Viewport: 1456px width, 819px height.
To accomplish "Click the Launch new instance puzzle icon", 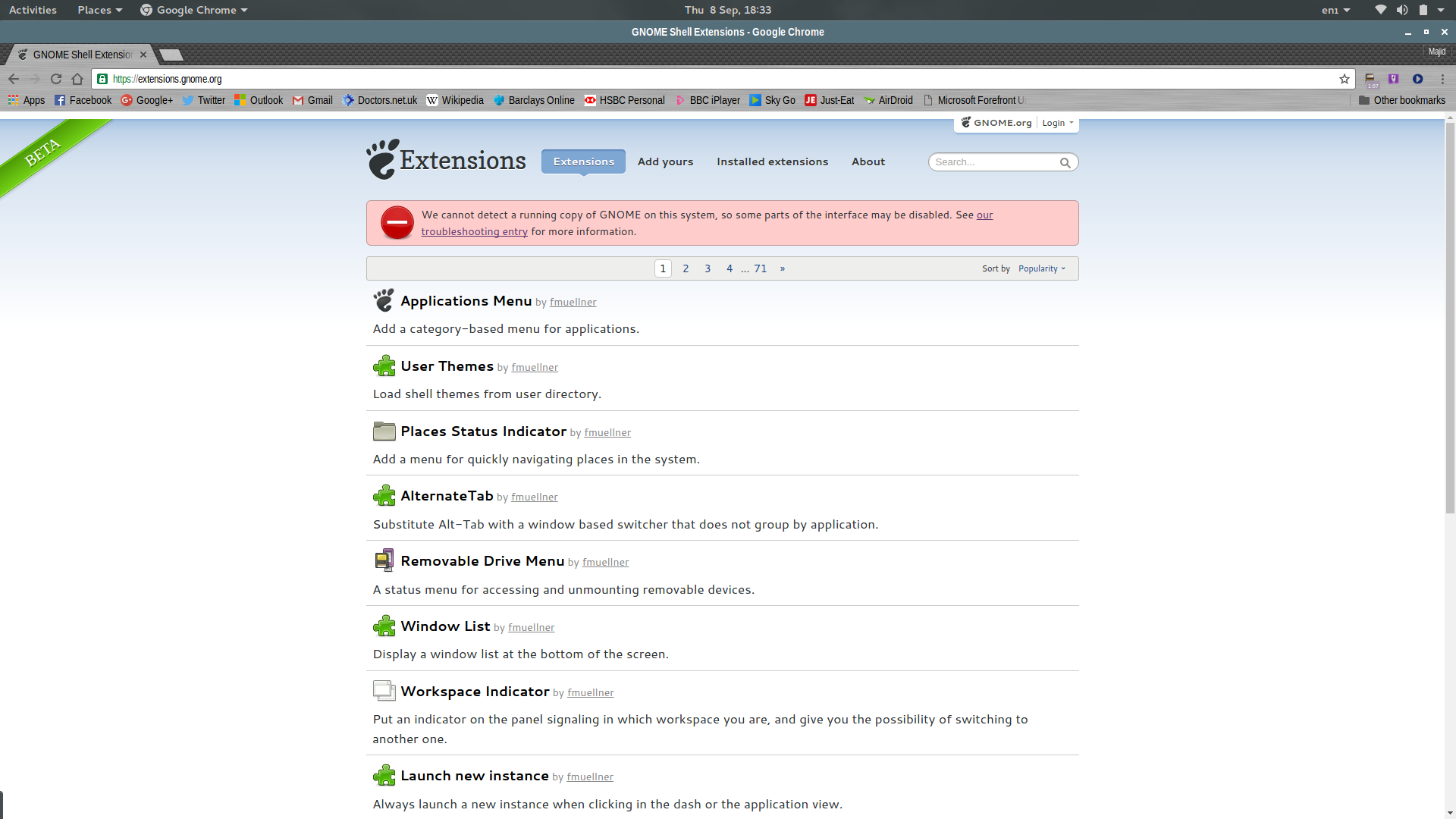I will click(x=384, y=775).
